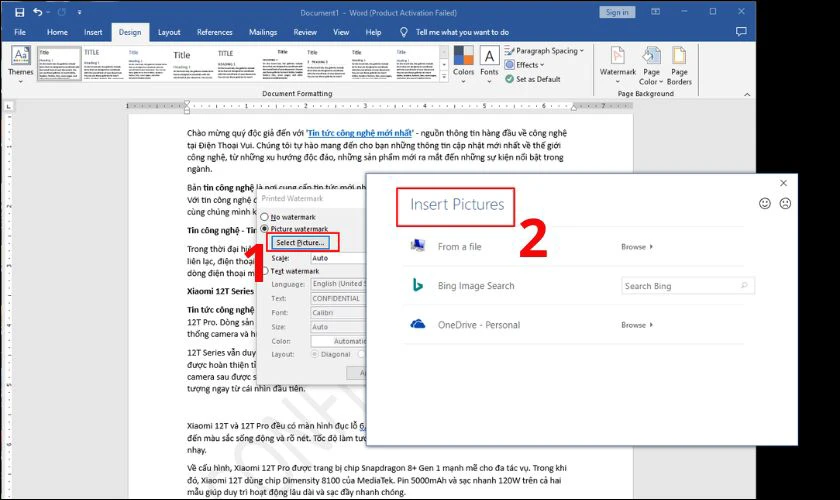Open Paragraph Spacing options

point(544,51)
